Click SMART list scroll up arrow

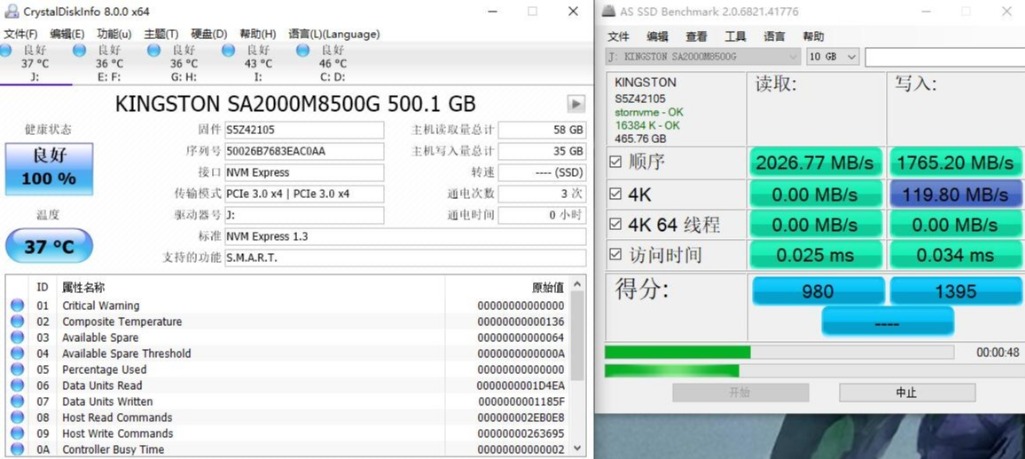click(x=577, y=284)
